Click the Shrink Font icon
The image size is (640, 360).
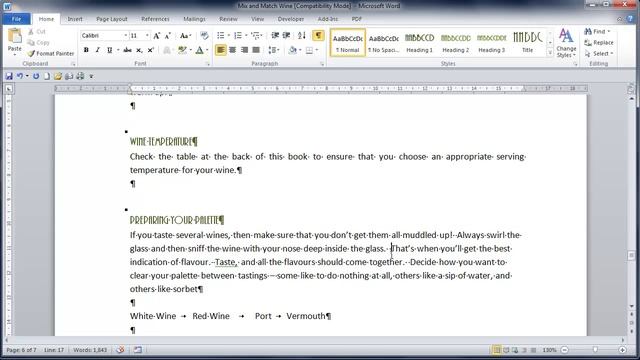pyautogui.click(x=167, y=36)
